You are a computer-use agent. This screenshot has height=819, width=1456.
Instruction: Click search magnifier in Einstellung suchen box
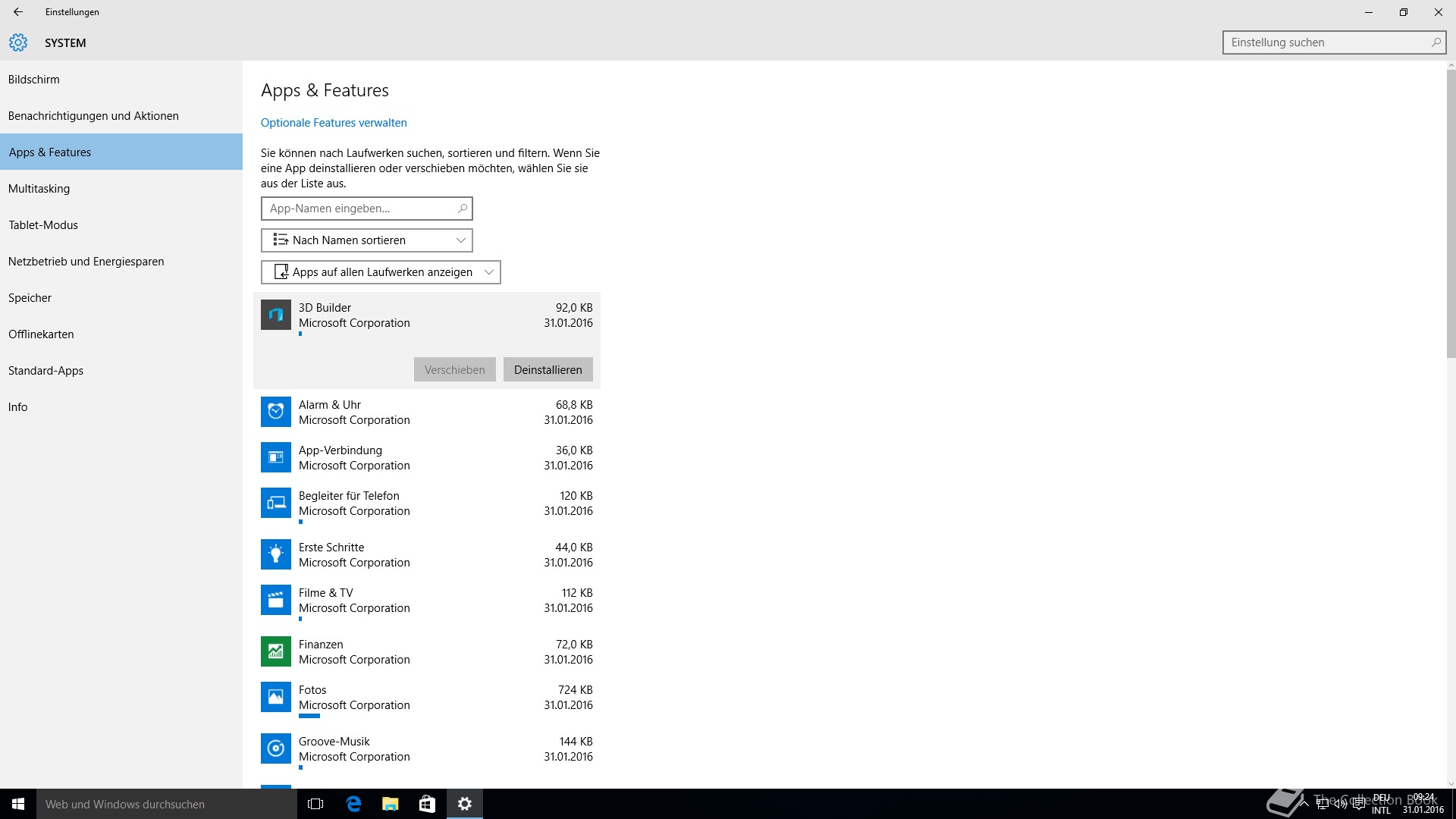click(x=1436, y=42)
